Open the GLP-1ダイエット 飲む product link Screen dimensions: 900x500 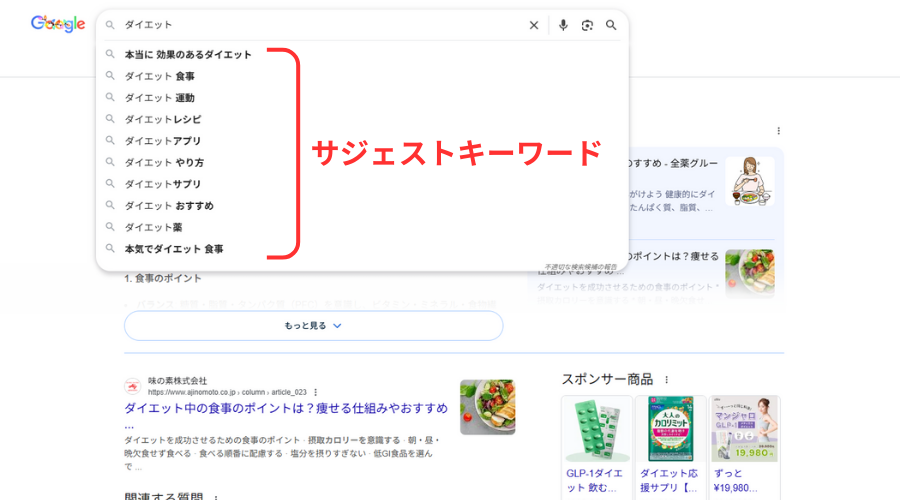point(594,480)
